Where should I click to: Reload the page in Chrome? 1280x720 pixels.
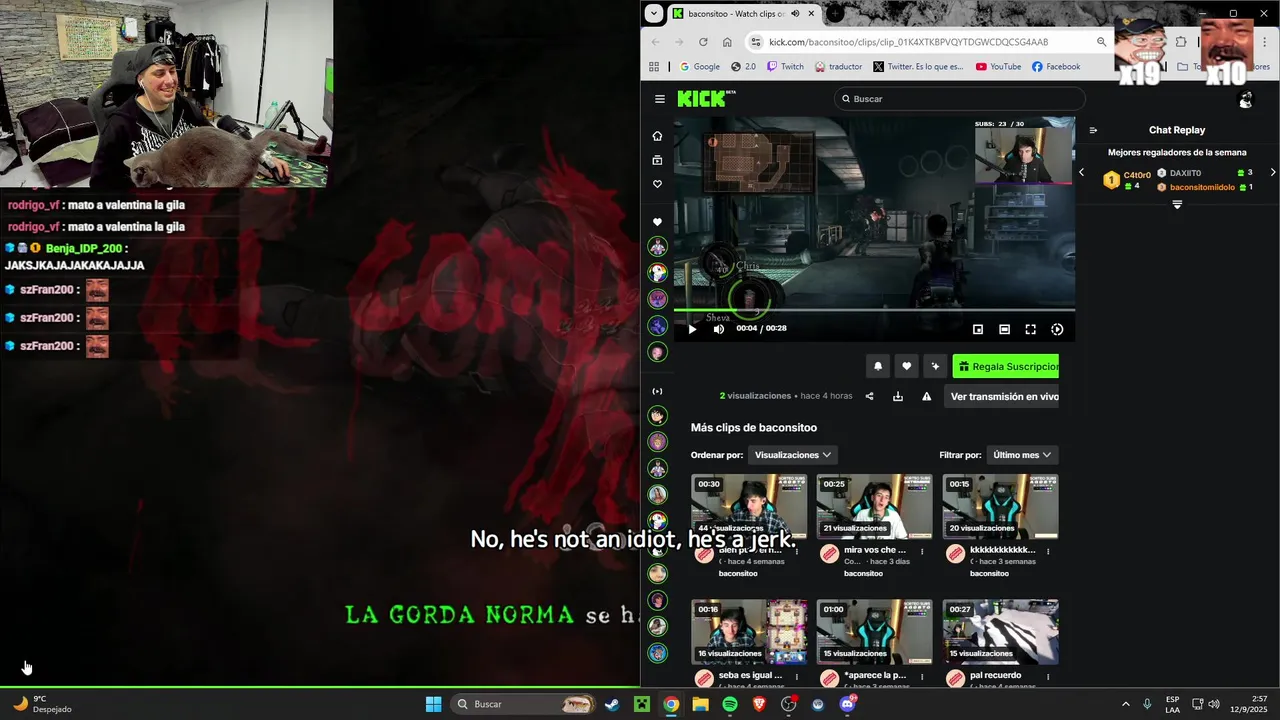click(x=703, y=42)
